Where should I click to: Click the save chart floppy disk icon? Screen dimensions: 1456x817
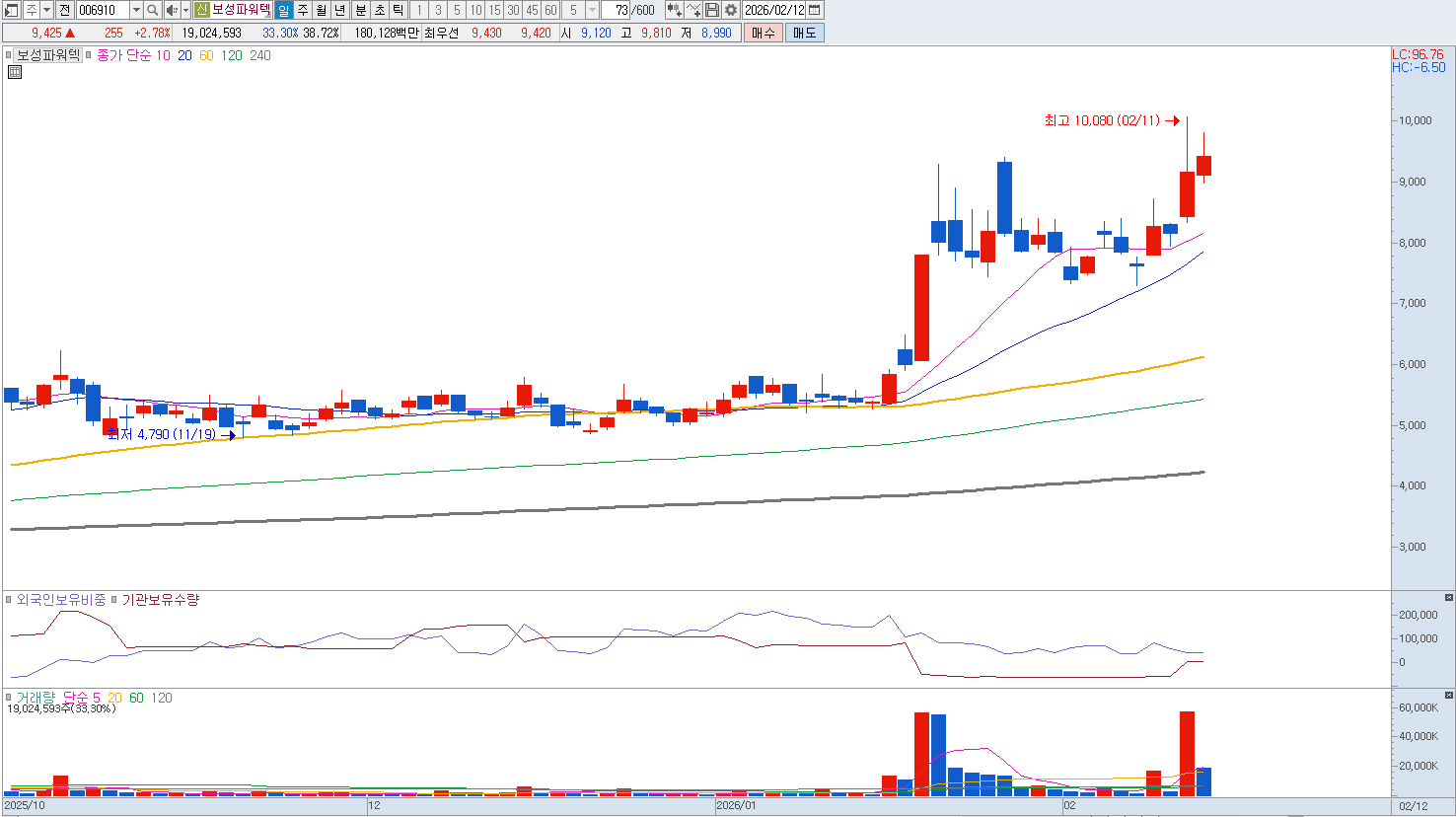[x=712, y=10]
